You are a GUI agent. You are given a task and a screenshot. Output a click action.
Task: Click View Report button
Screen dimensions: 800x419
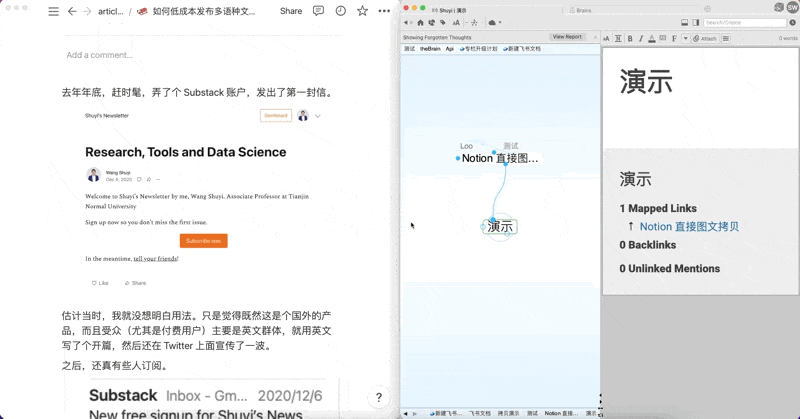coord(567,37)
